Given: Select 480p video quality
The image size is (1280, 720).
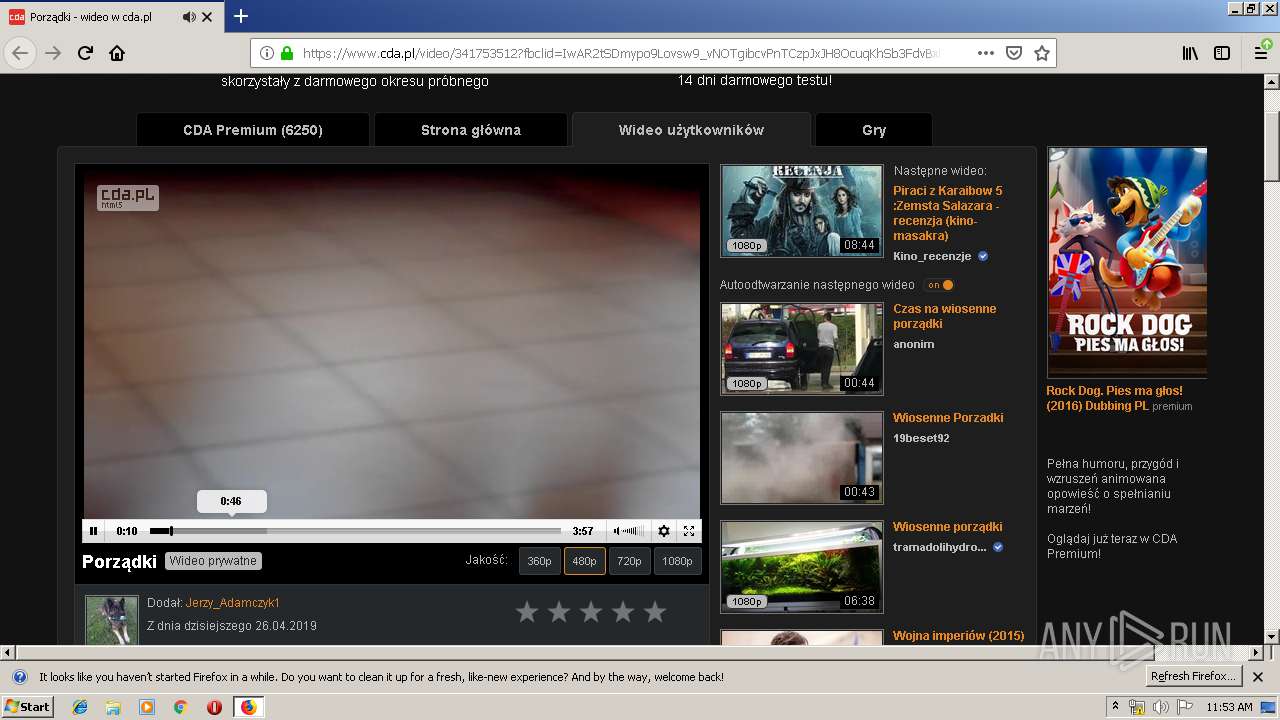Looking at the screenshot, I should (x=584, y=561).
